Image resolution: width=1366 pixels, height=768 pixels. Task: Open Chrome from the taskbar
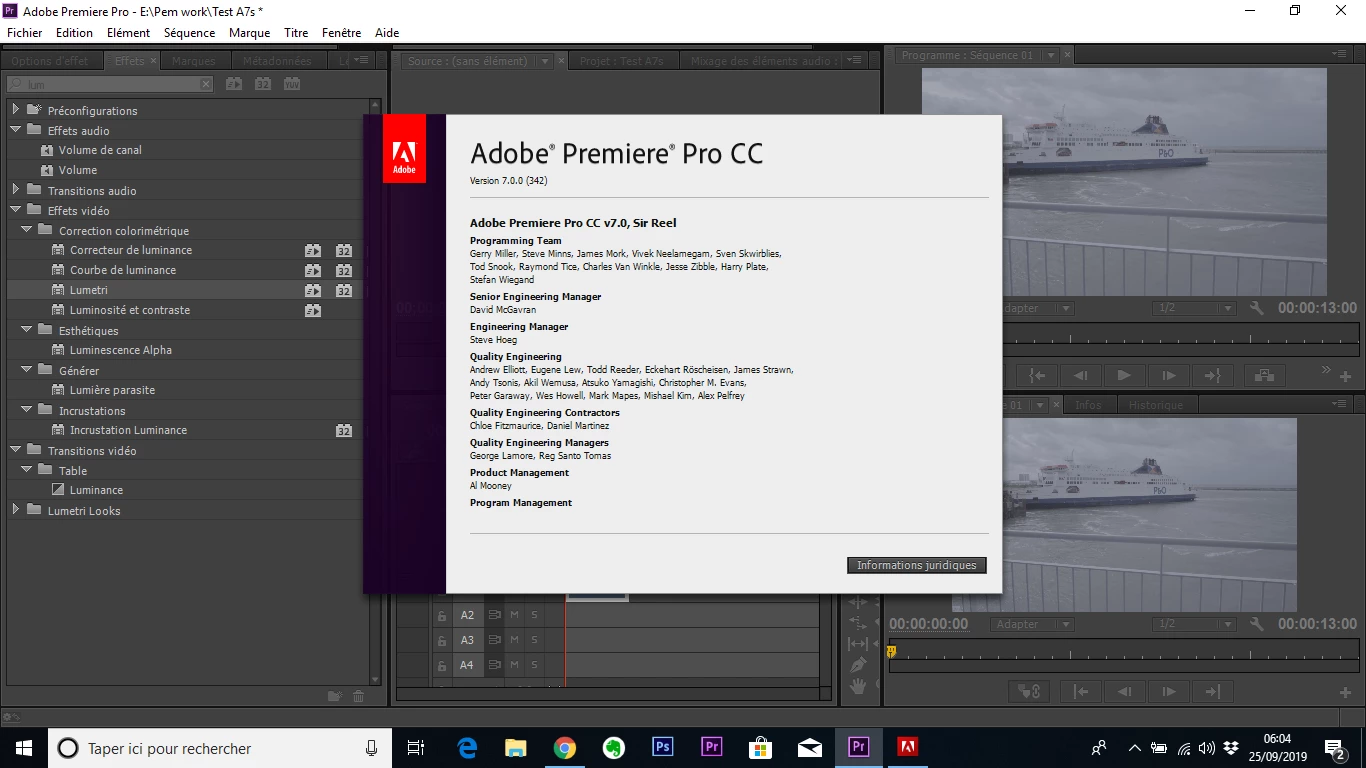point(565,747)
